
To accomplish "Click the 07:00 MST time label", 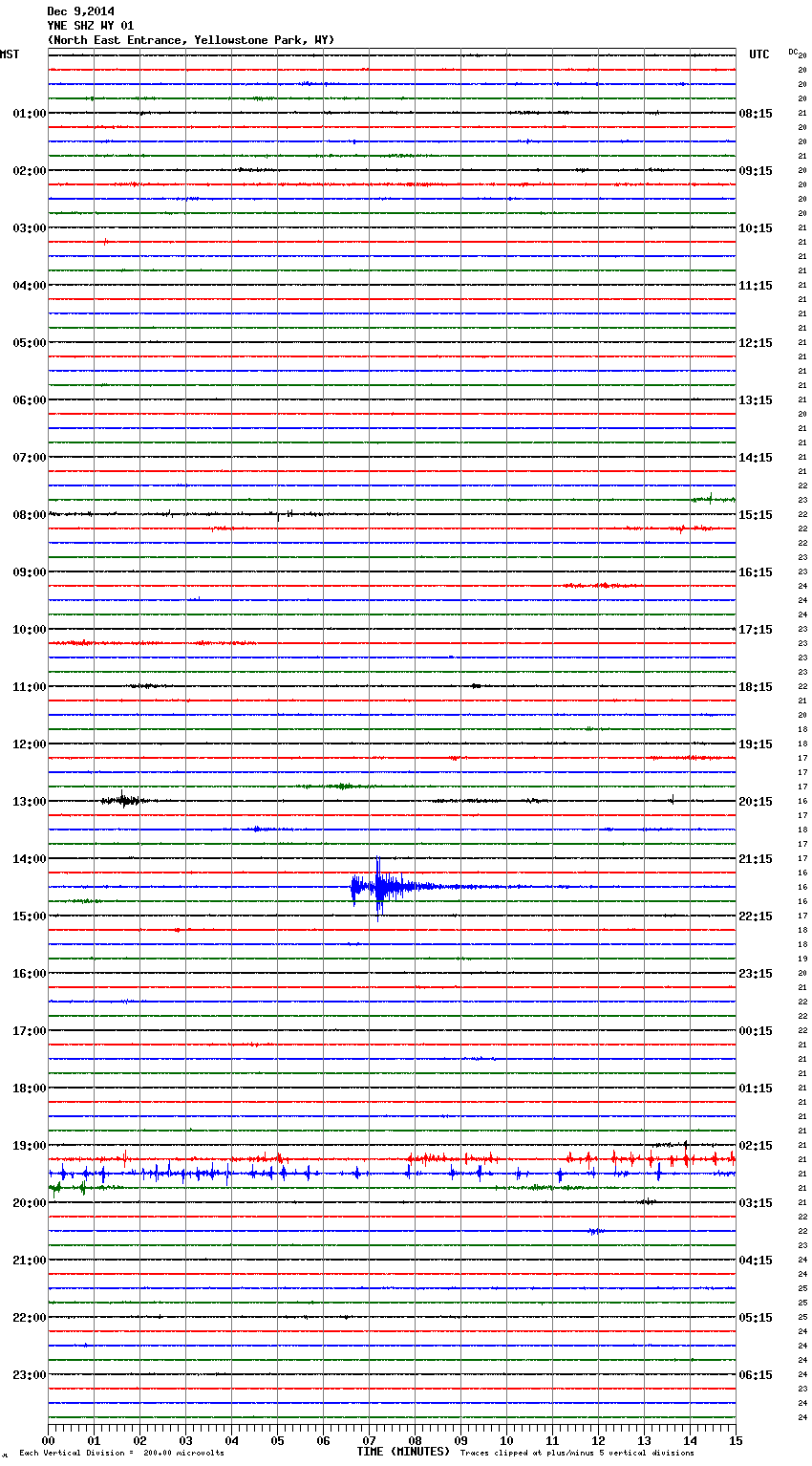I will tap(30, 458).
